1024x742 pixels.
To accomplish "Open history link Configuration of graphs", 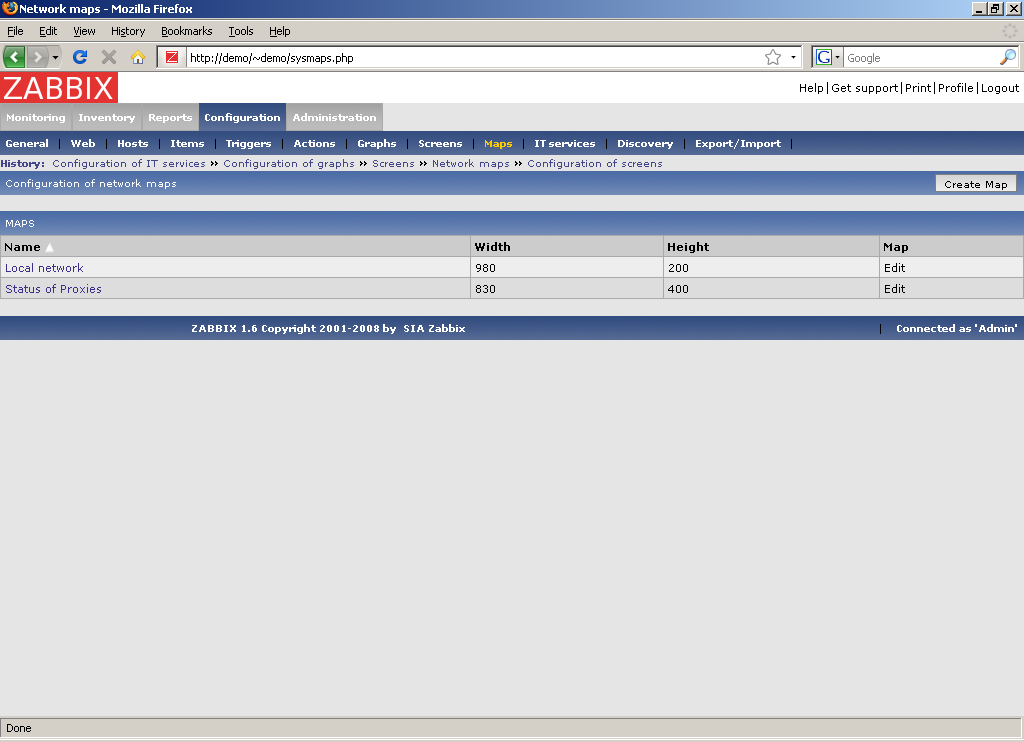I will (x=289, y=163).
